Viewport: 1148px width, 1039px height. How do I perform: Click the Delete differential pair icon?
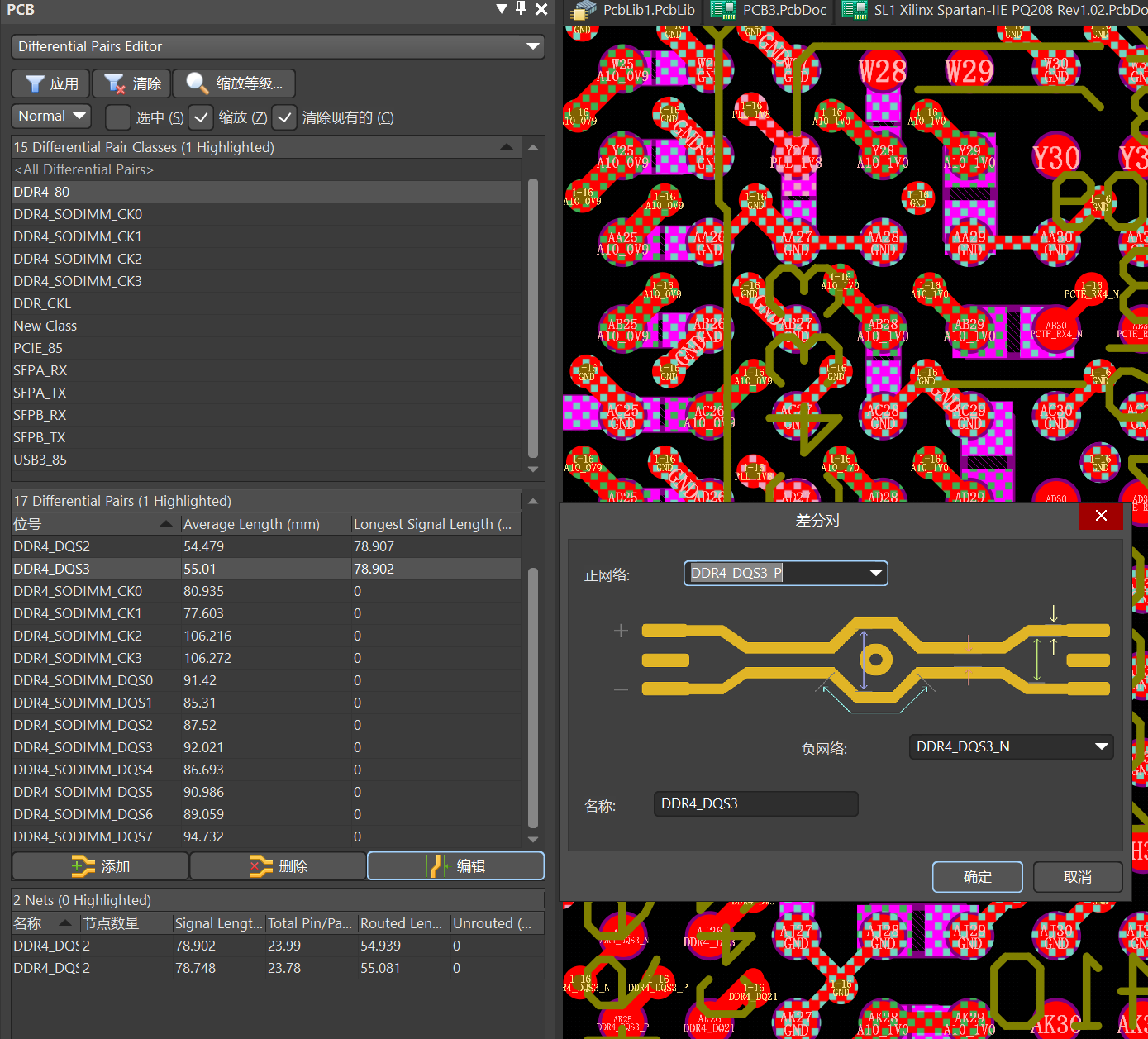click(x=260, y=866)
